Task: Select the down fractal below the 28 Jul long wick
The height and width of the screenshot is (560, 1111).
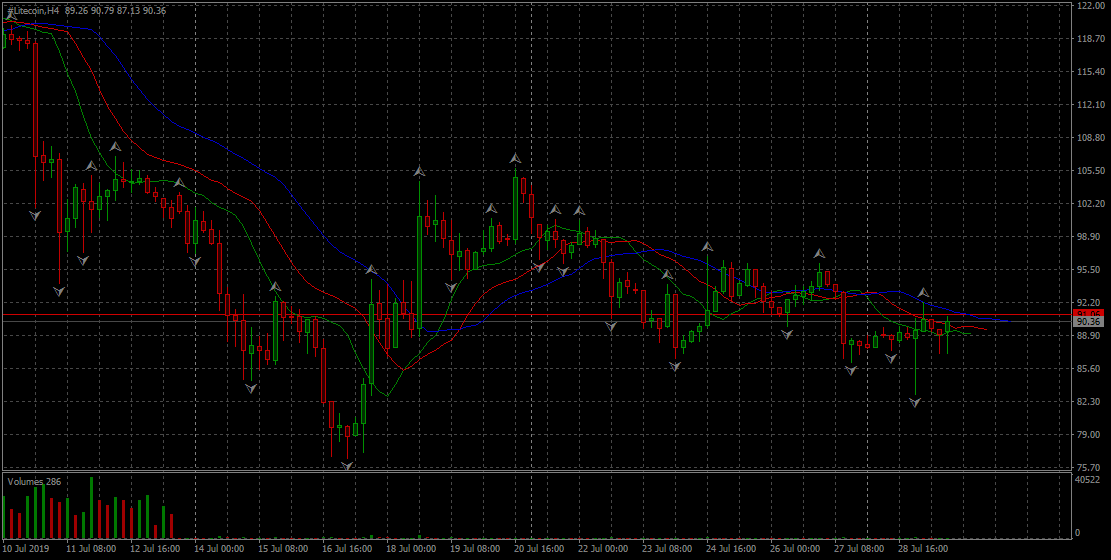Action: pyautogui.click(x=915, y=402)
